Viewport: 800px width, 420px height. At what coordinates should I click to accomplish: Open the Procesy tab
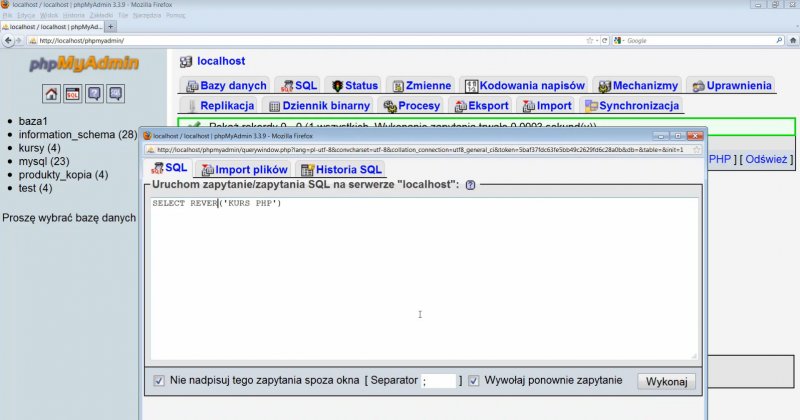tap(411, 105)
